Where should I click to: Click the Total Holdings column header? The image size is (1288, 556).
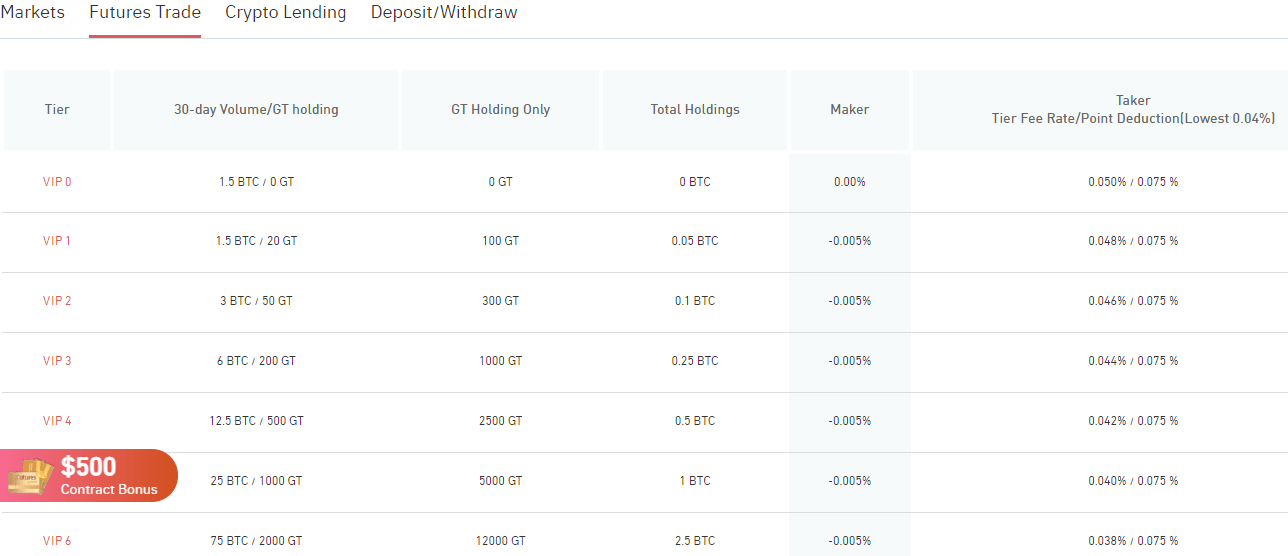(695, 110)
